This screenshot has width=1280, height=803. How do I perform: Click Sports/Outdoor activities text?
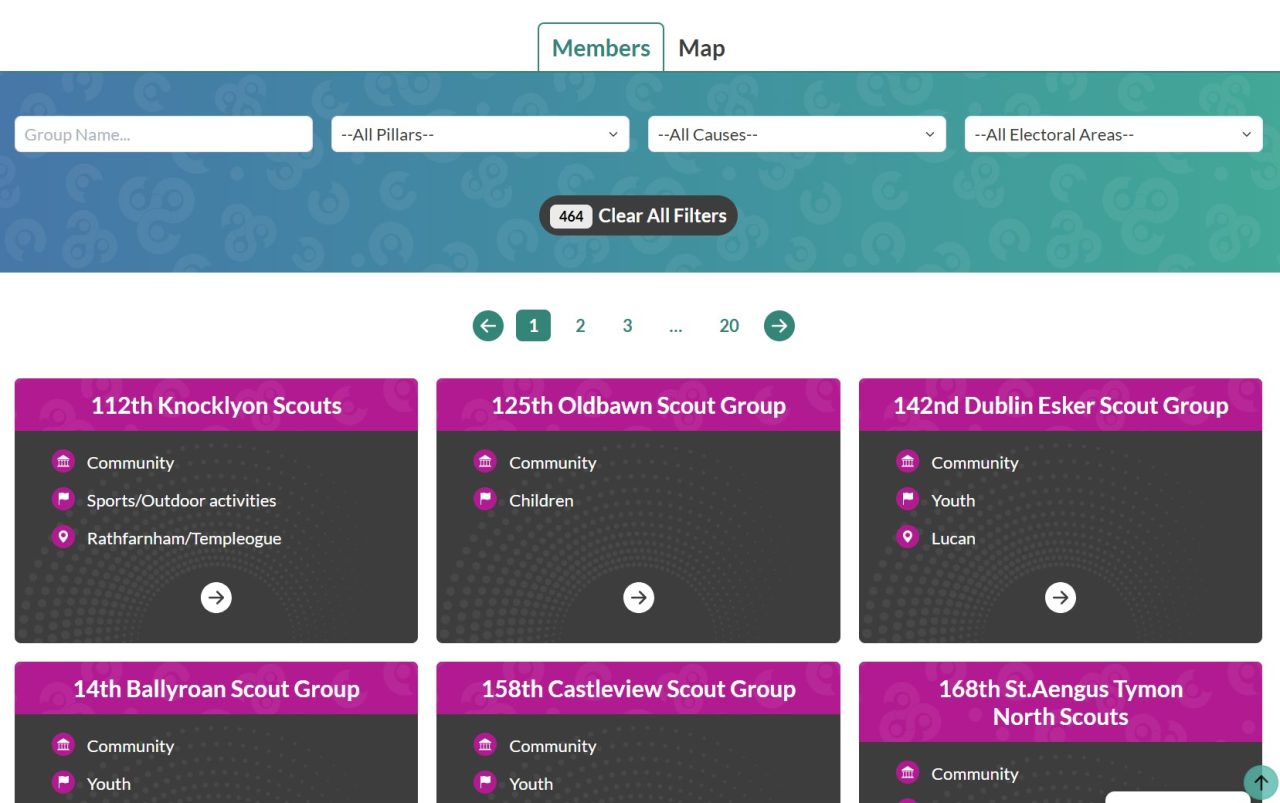click(181, 500)
